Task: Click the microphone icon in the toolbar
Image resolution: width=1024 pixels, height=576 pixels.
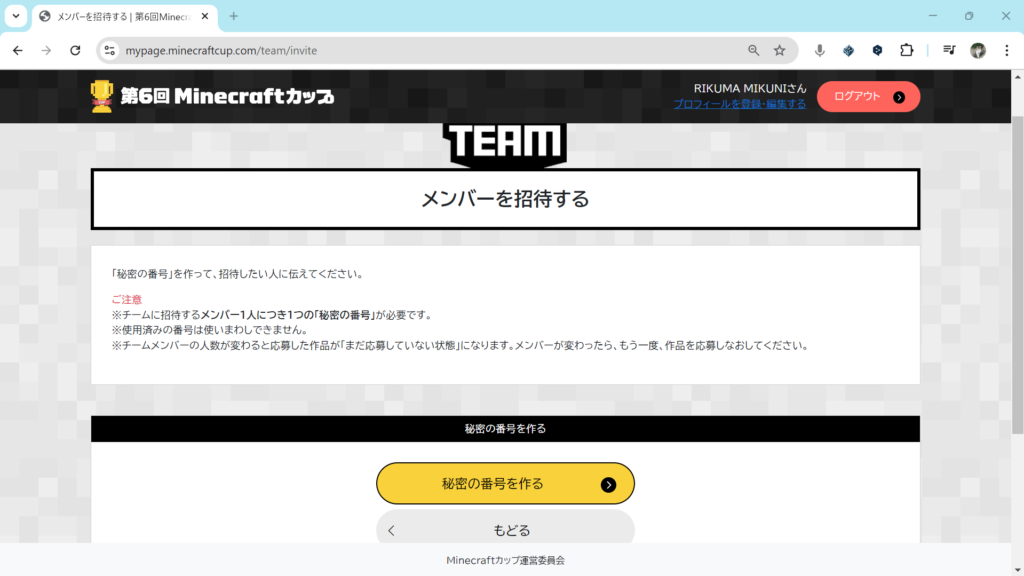Action: (820, 50)
